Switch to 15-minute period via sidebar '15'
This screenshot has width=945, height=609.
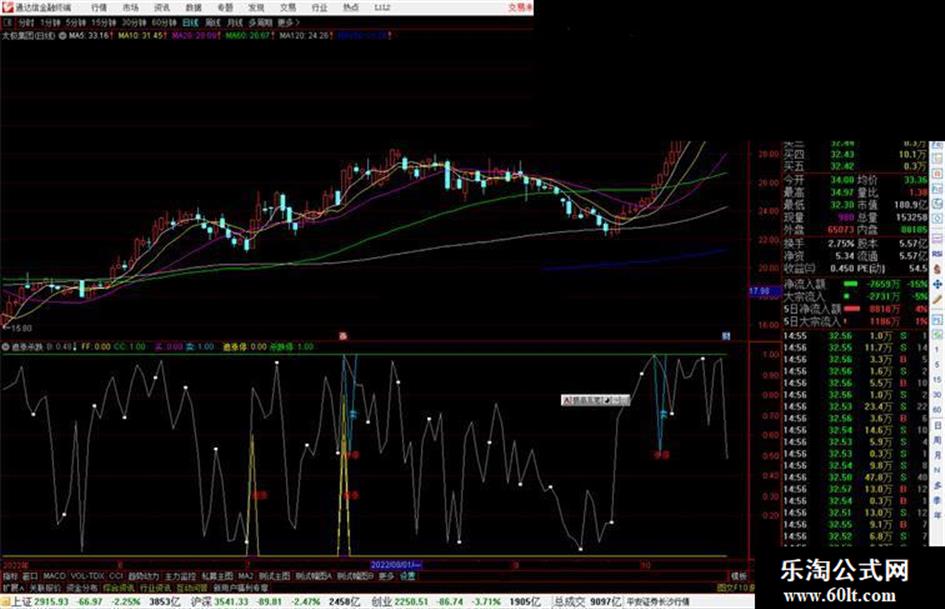click(x=937, y=380)
